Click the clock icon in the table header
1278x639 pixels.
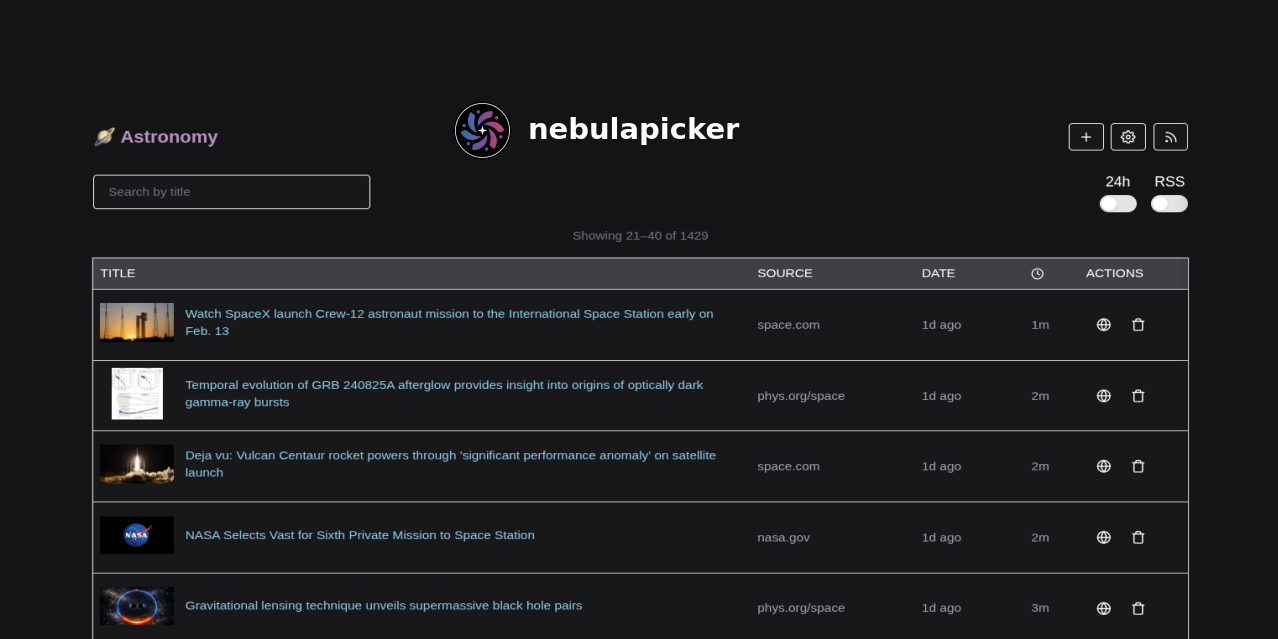click(1037, 273)
